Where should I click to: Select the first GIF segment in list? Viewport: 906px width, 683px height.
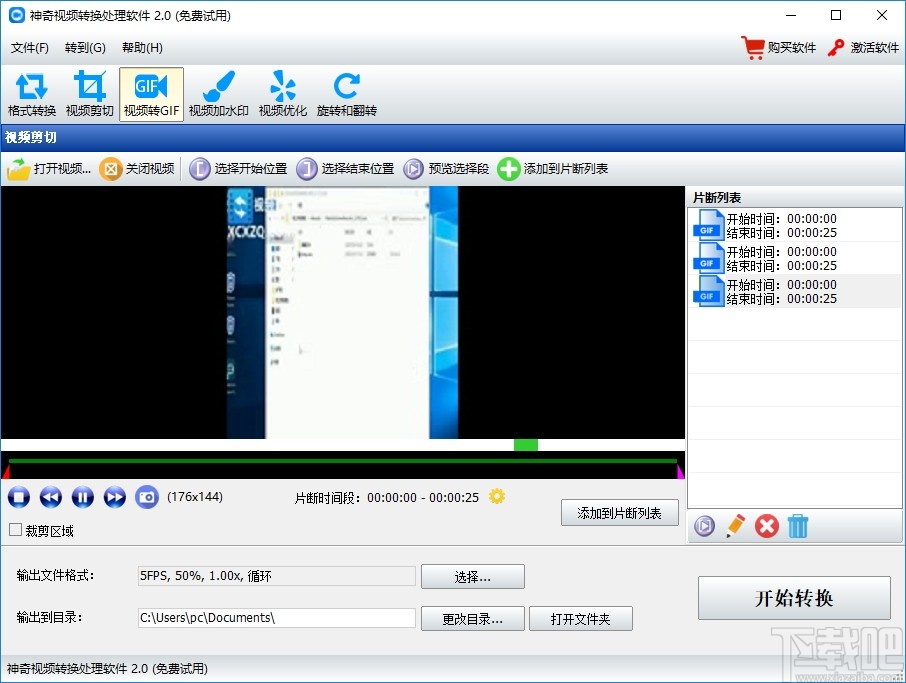tap(794, 225)
